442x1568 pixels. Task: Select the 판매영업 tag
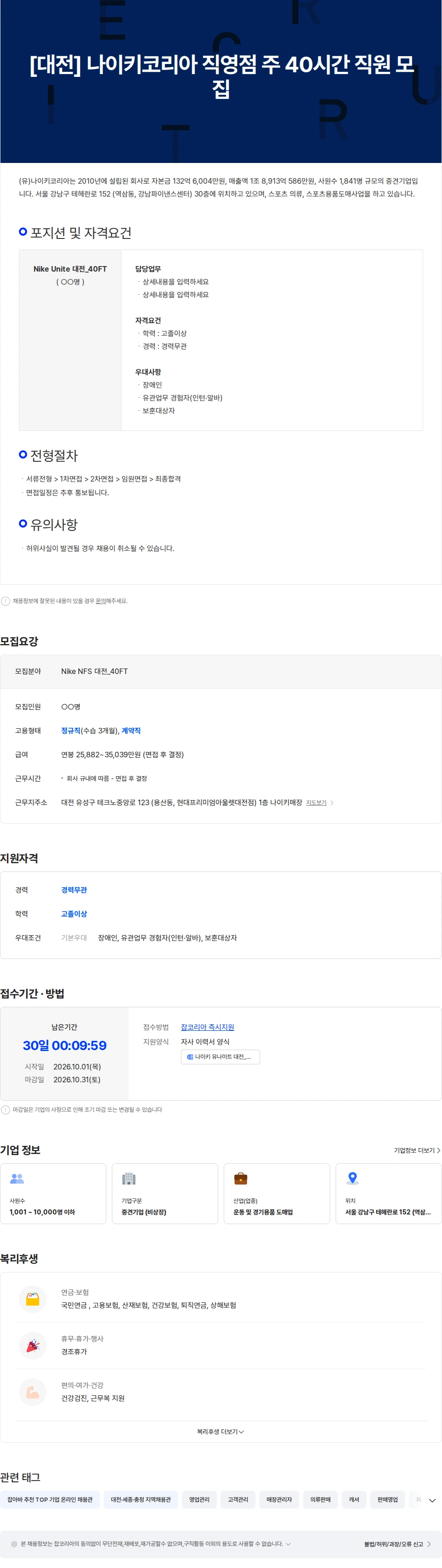387,1499
